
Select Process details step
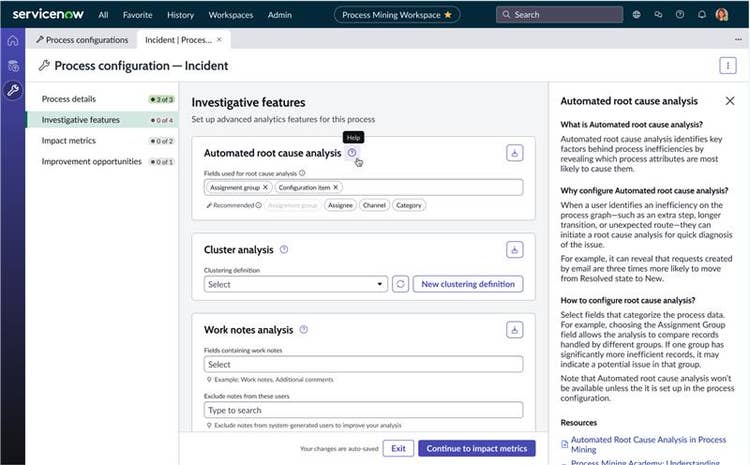[x=102, y=99]
